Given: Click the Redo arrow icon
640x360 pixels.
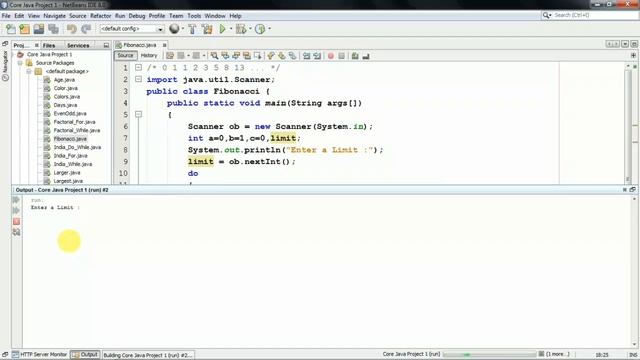Looking at the screenshot, I should point(86,29).
